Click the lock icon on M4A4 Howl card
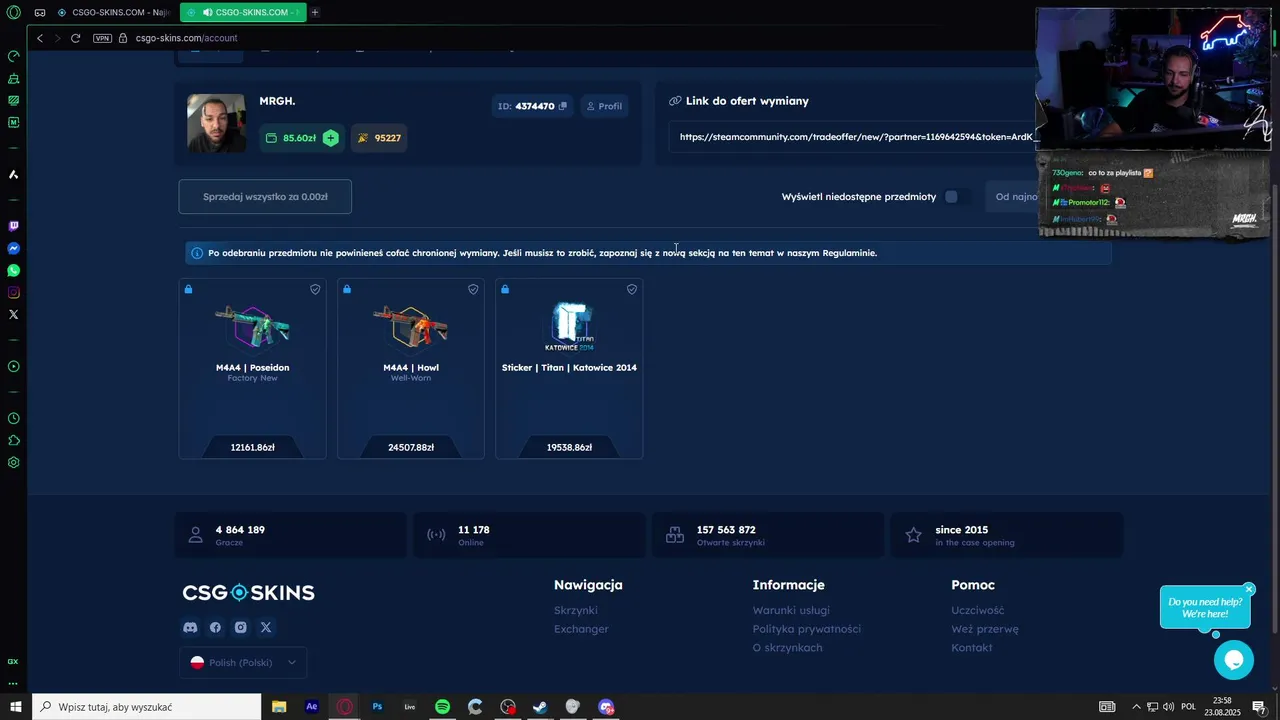This screenshot has height=720, width=1280. click(x=347, y=289)
